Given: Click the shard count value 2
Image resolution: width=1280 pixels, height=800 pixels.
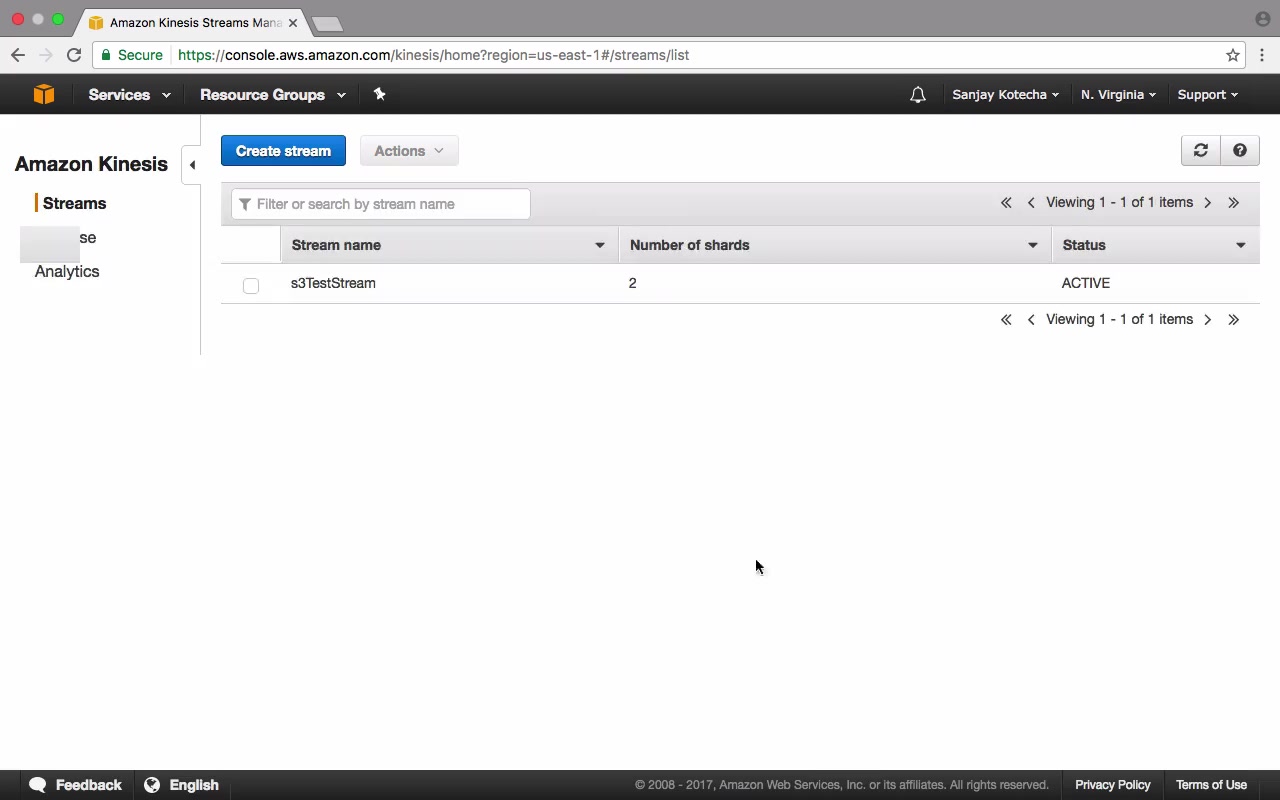Looking at the screenshot, I should pyautogui.click(x=632, y=283).
